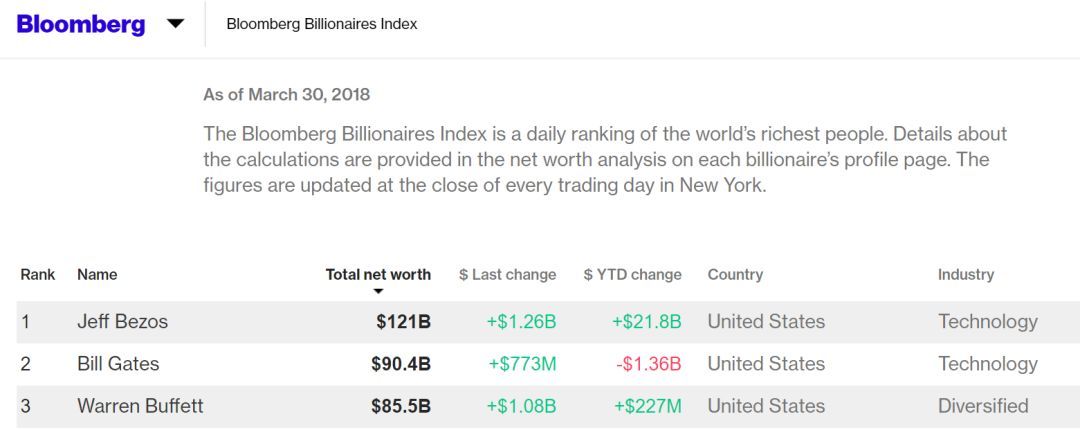The width and height of the screenshot is (1080, 430).
Task: Click the Technology industry in Bezos row
Action: (x=988, y=322)
